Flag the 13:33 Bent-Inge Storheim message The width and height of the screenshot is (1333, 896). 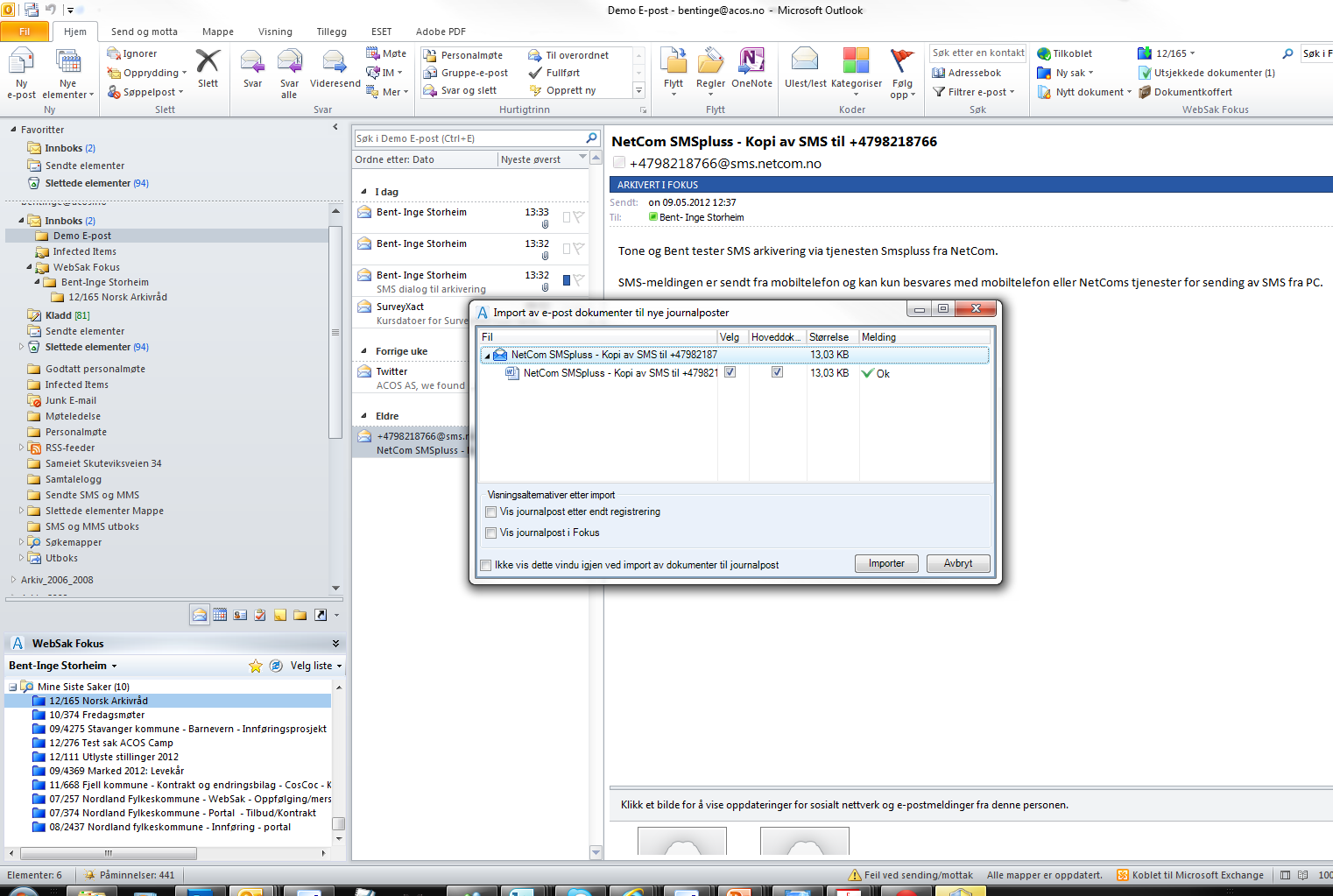pyautogui.click(x=579, y=217)
